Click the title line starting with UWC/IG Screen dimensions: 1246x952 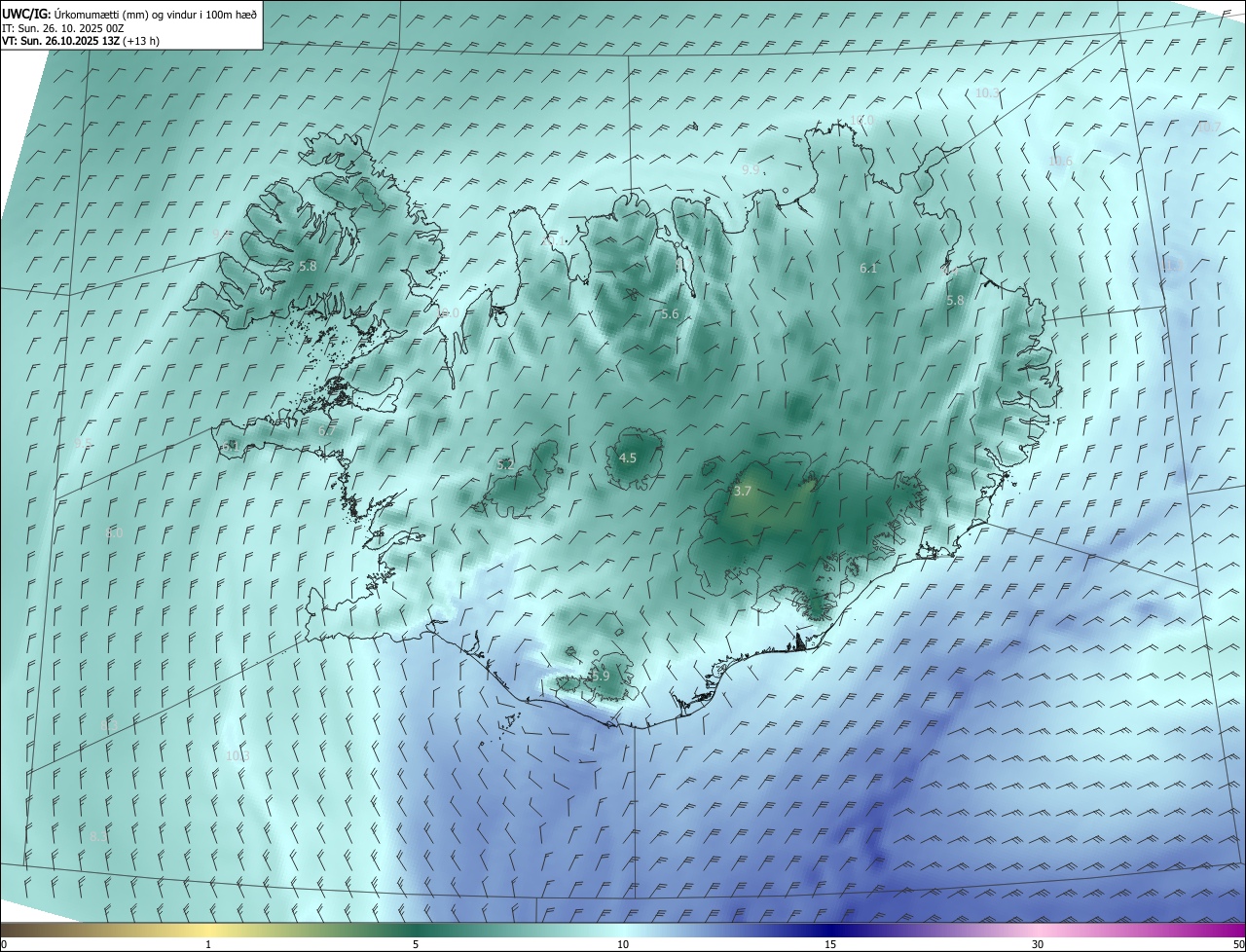point(129,14)
